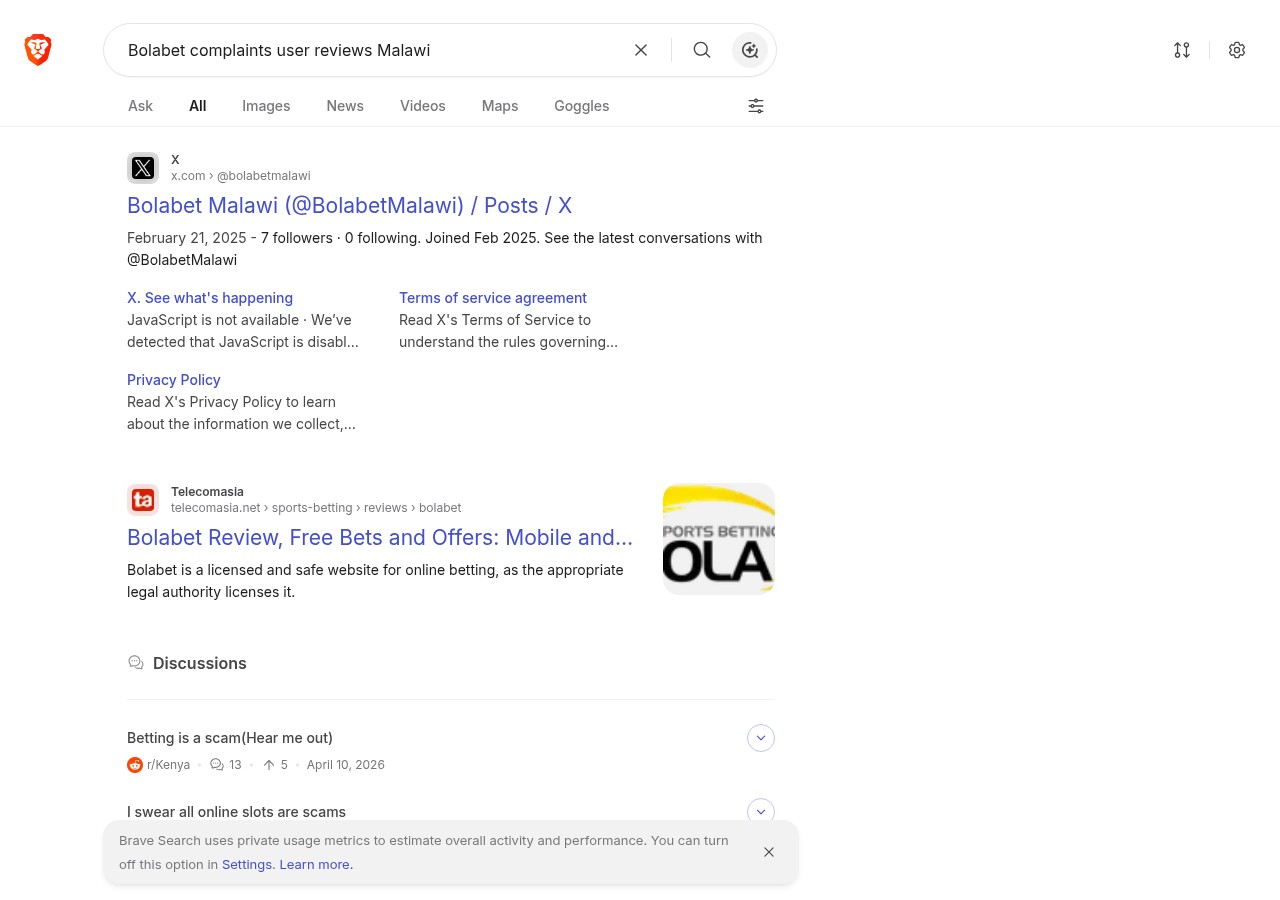Image resolution: width=1280 pixels, height=900 pixels.
Task: Click the Reddit icon beside r/Kenya
Action: pyautogui.click(x=135, y=765)
